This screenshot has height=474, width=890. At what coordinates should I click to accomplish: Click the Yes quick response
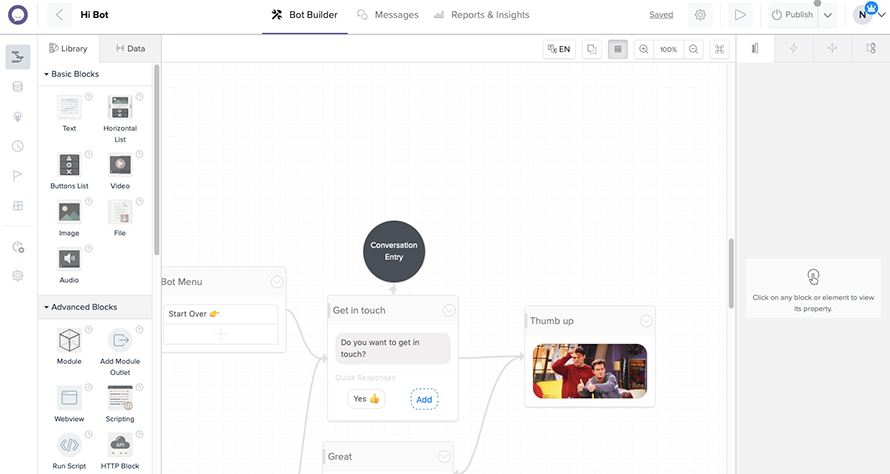pyautogui.click(x=367, y=399)
